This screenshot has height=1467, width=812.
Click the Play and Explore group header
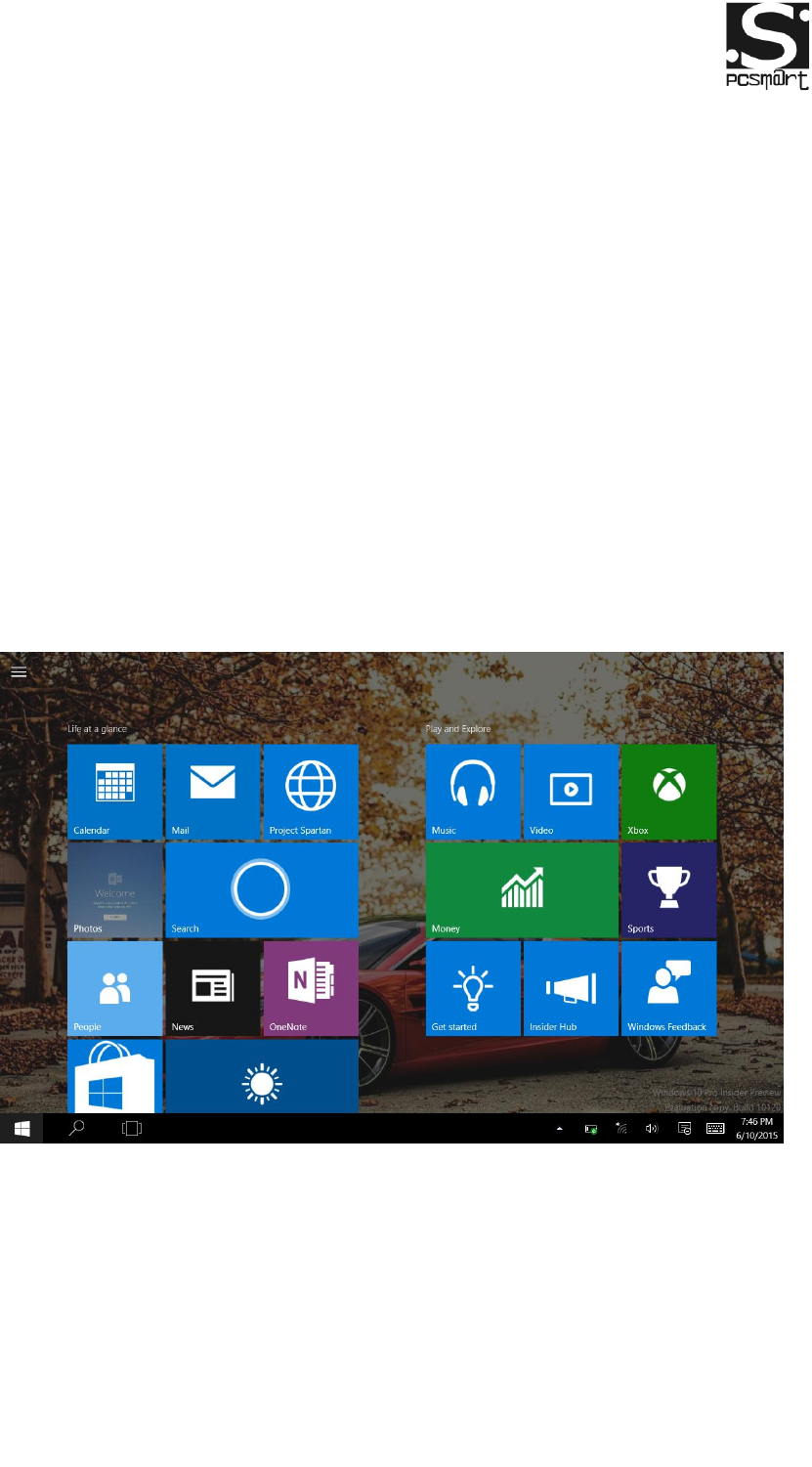[x=458, y=729]
